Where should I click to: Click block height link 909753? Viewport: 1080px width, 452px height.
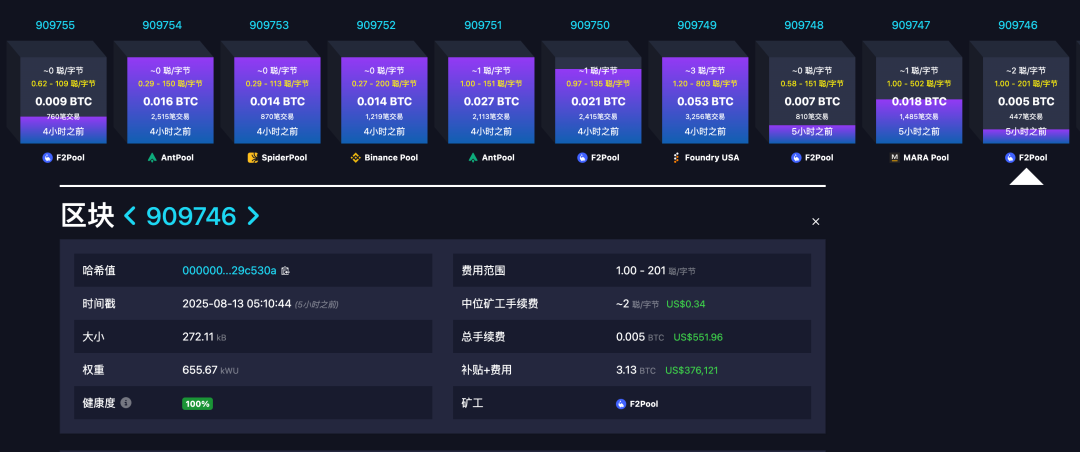pos(269,25)
